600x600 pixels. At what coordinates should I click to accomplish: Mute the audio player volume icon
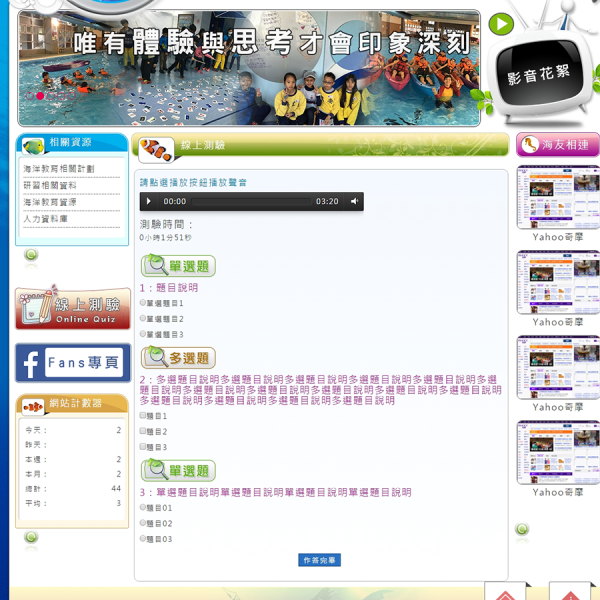(354, 201)
